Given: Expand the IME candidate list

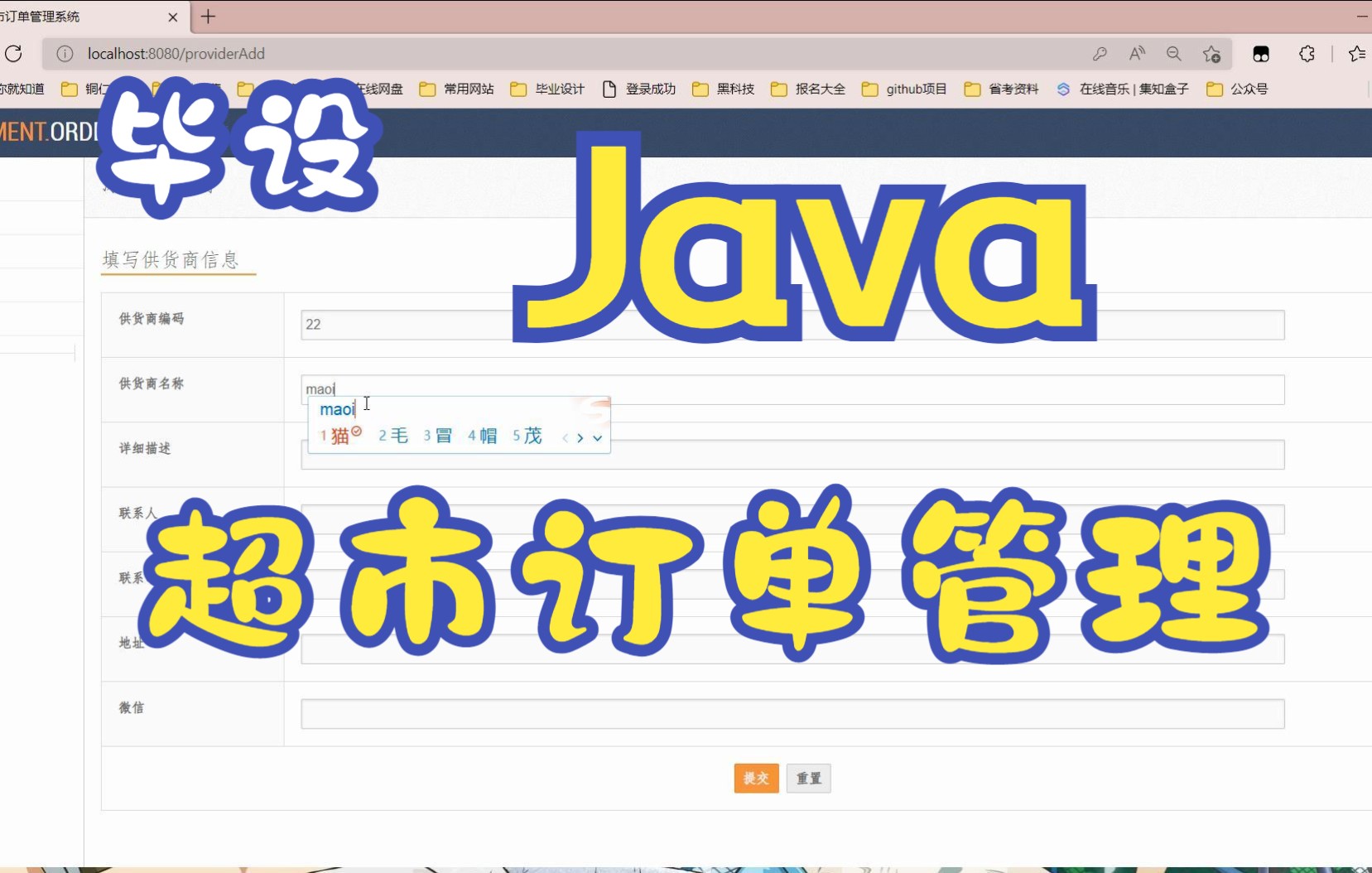Looking at the screenshot, I should coord(597,438).
